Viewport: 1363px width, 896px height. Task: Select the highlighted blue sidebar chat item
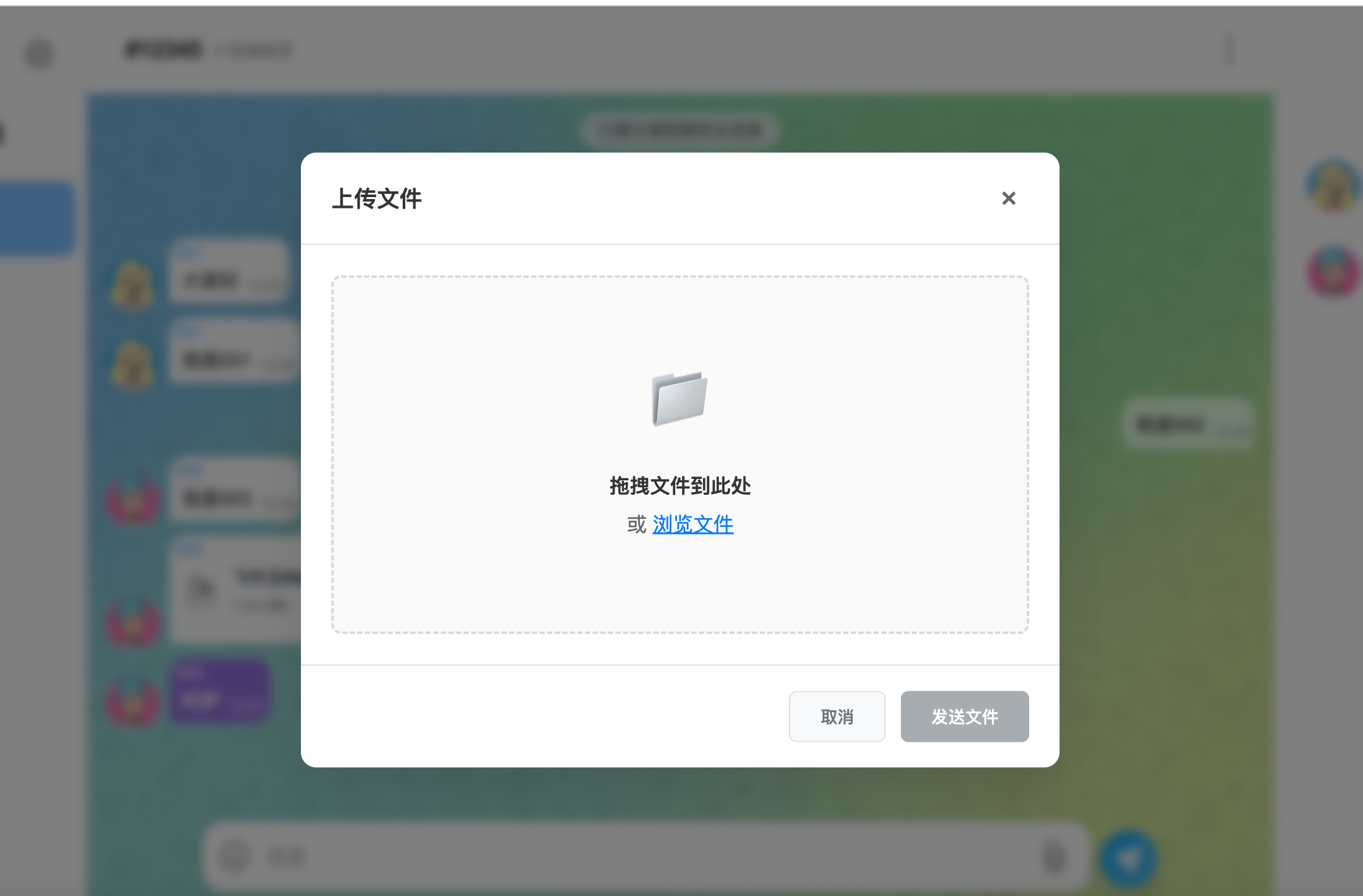click(x=36, y=219)
